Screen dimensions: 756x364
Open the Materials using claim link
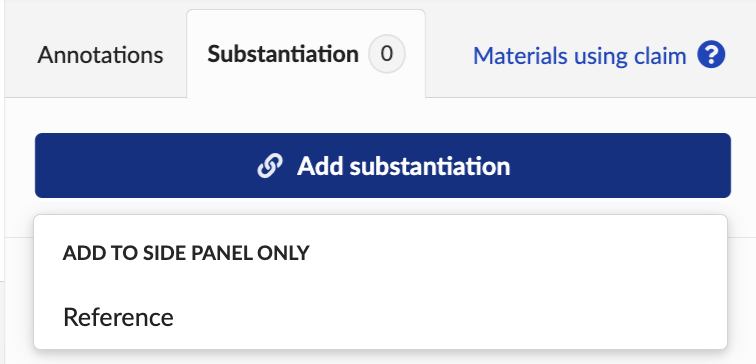coord(579,56)
